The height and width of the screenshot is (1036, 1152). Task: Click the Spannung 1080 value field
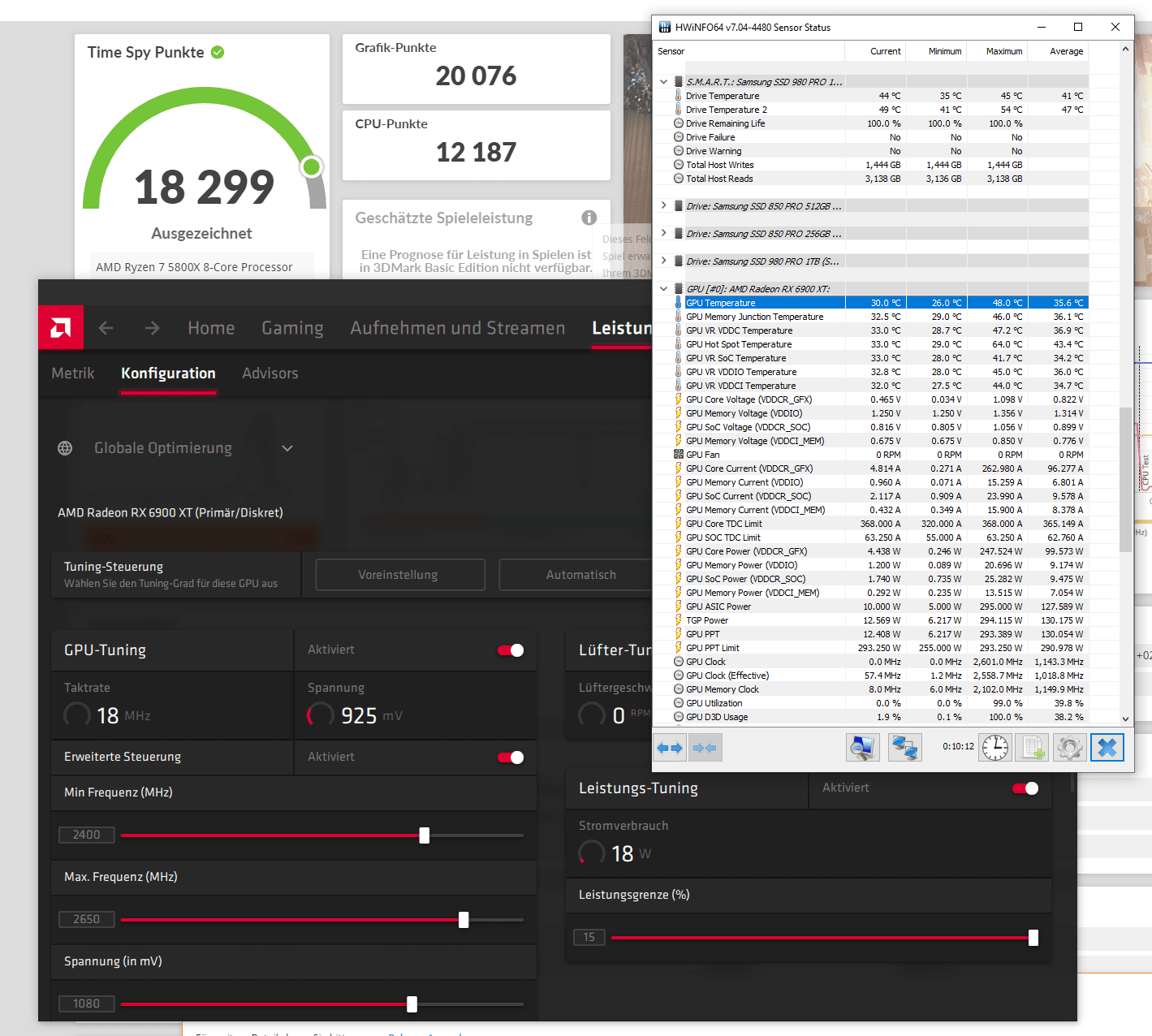click(87, 1004)
